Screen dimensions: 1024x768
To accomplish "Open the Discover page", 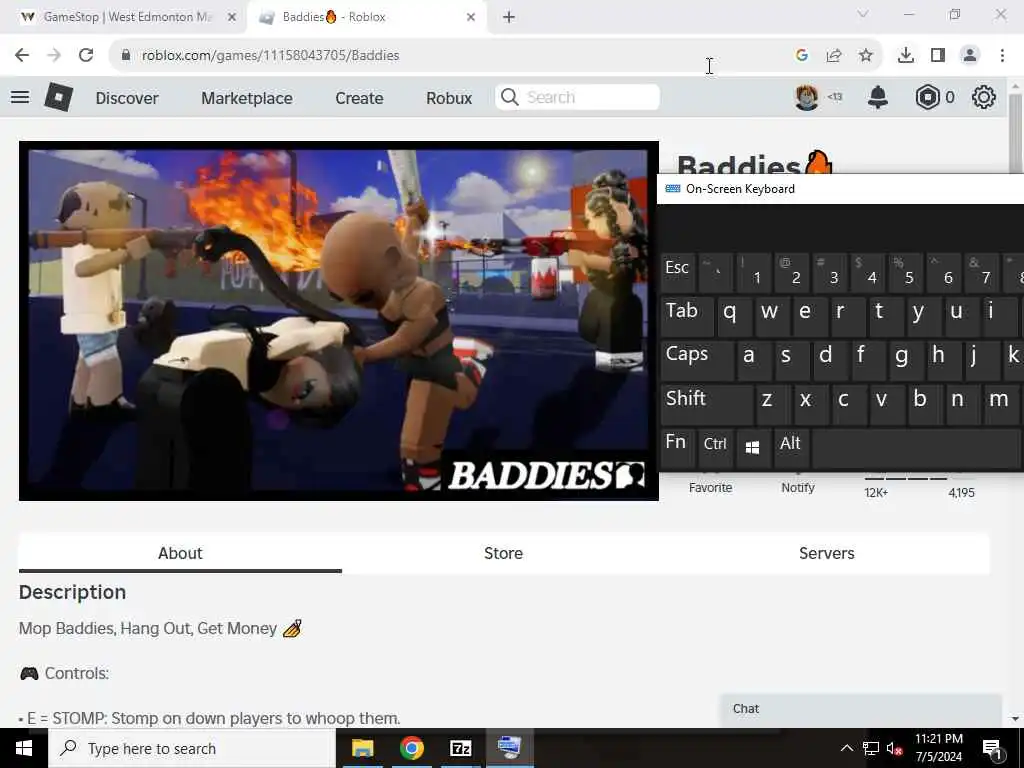I will [127, 98].
